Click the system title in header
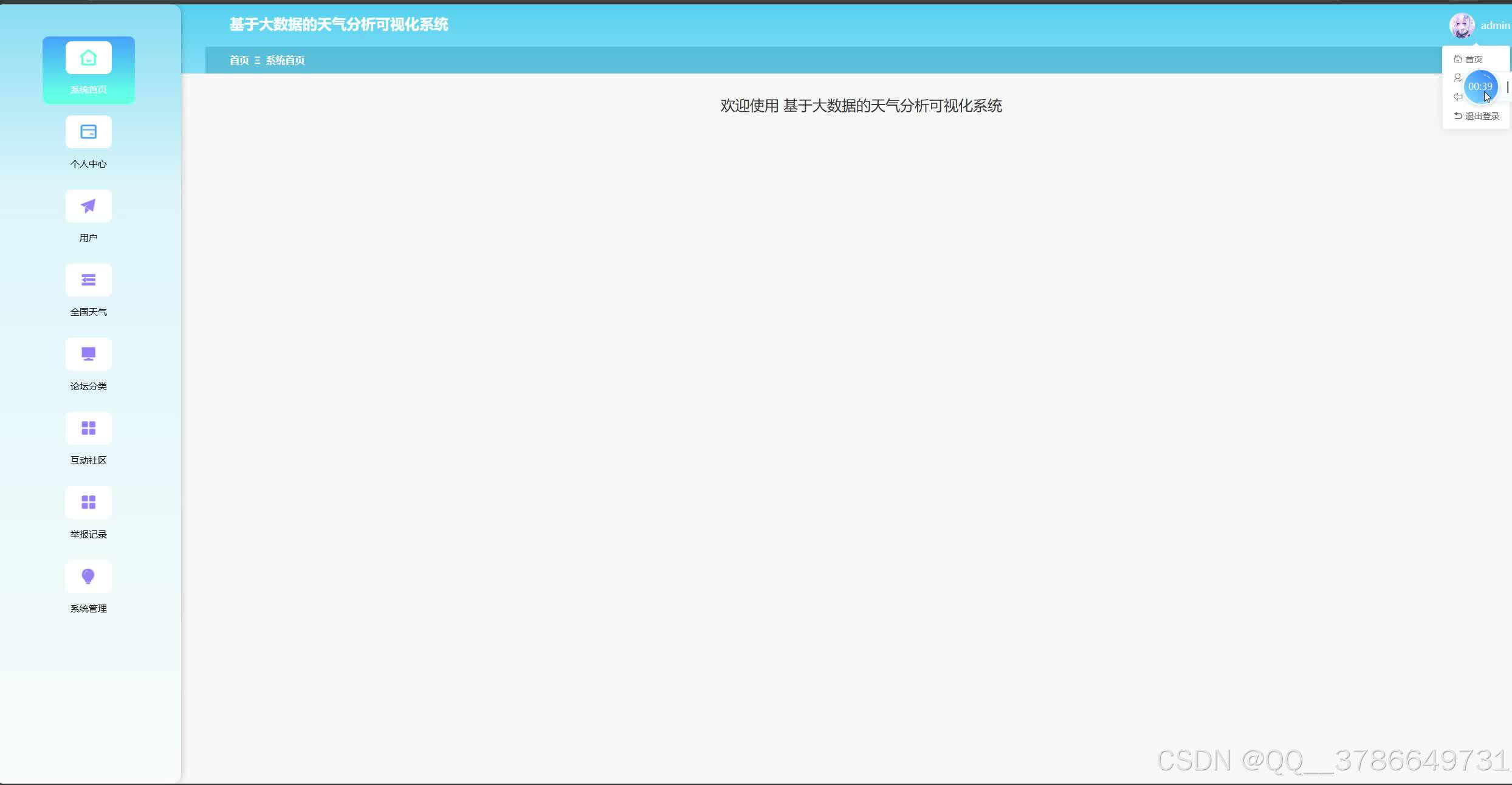 click(338, 24)
